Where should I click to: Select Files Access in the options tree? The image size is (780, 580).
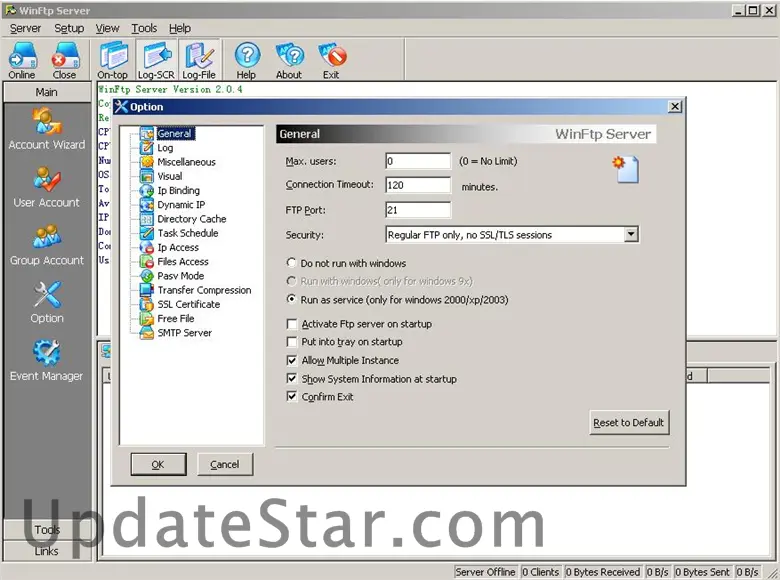183,262
